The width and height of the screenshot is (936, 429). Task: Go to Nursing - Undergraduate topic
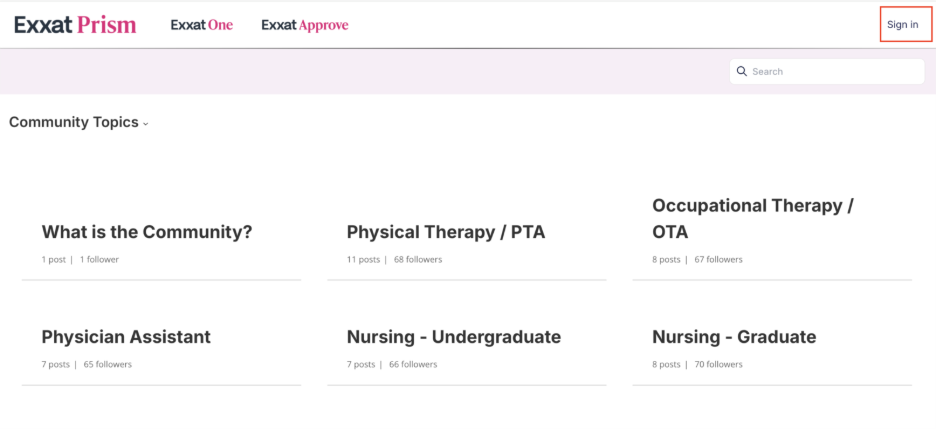point(454,337)
